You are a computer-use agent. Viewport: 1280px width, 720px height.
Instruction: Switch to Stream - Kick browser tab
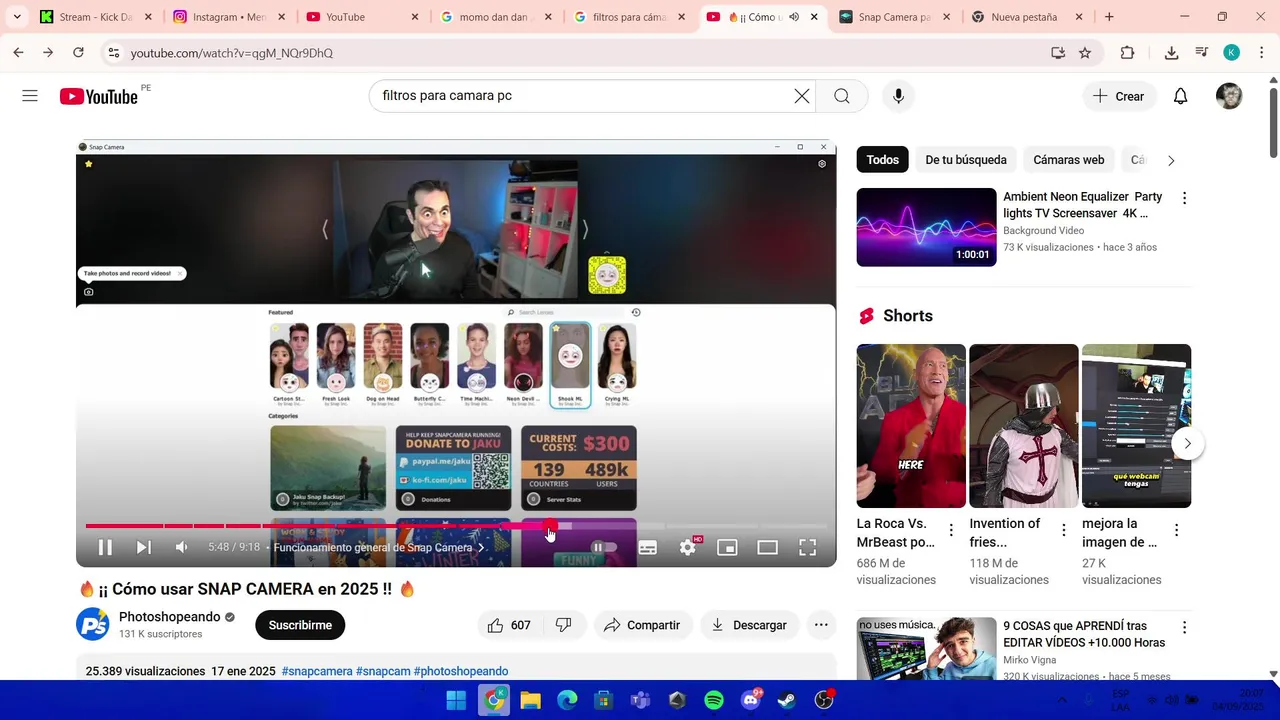(x=96, y=17)
